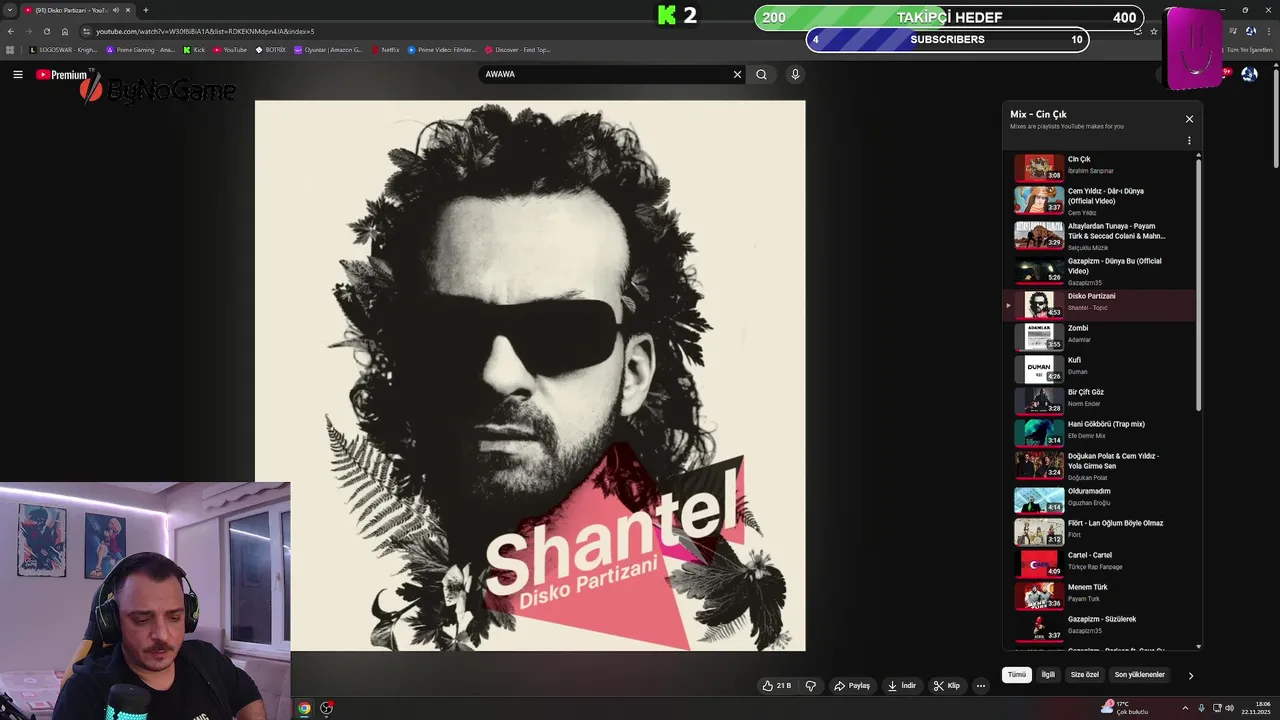Close the Mix - Cin Çık playlist panel
Screen dimensions: 1280x720
coord(1189,119)
